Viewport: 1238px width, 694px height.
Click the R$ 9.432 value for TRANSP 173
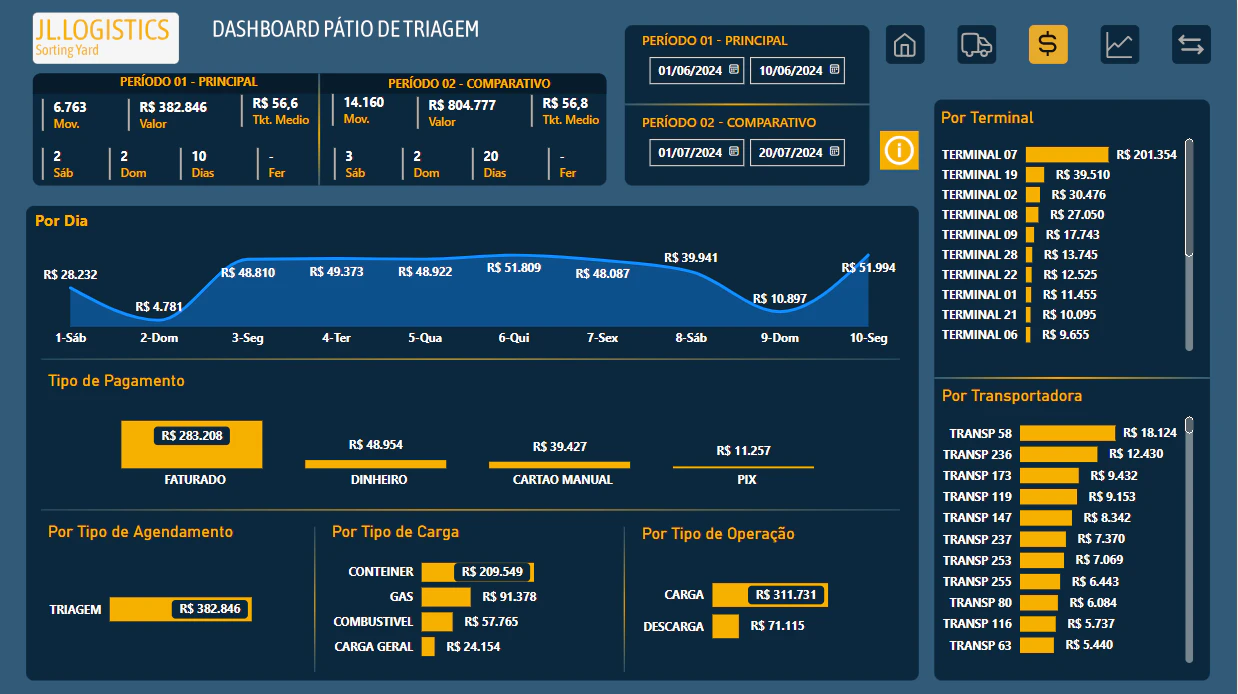(1114, 476)
